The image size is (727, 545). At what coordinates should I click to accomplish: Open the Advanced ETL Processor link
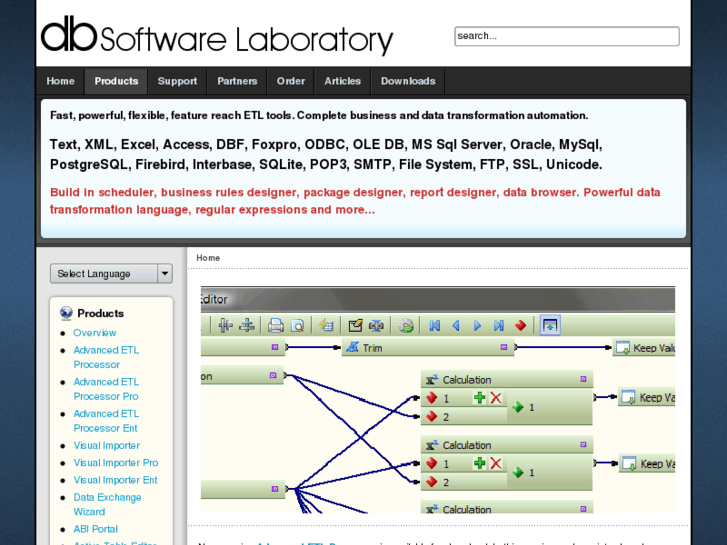coord(106,357)
